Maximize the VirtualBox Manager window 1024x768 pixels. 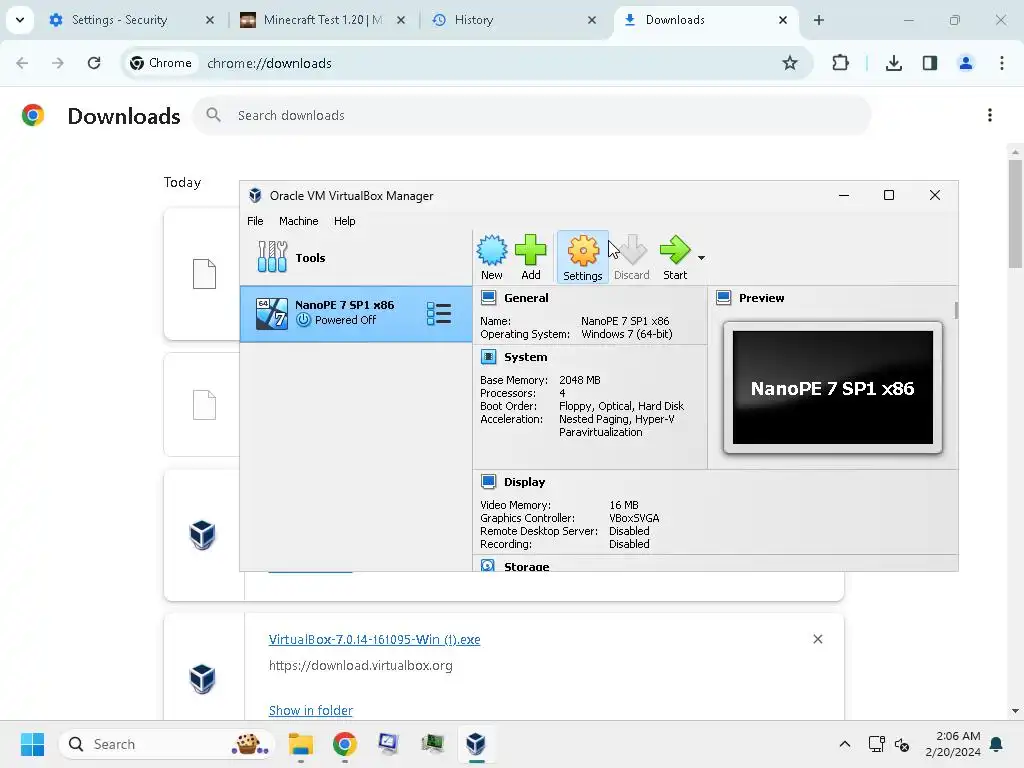(x=889, y=195)
